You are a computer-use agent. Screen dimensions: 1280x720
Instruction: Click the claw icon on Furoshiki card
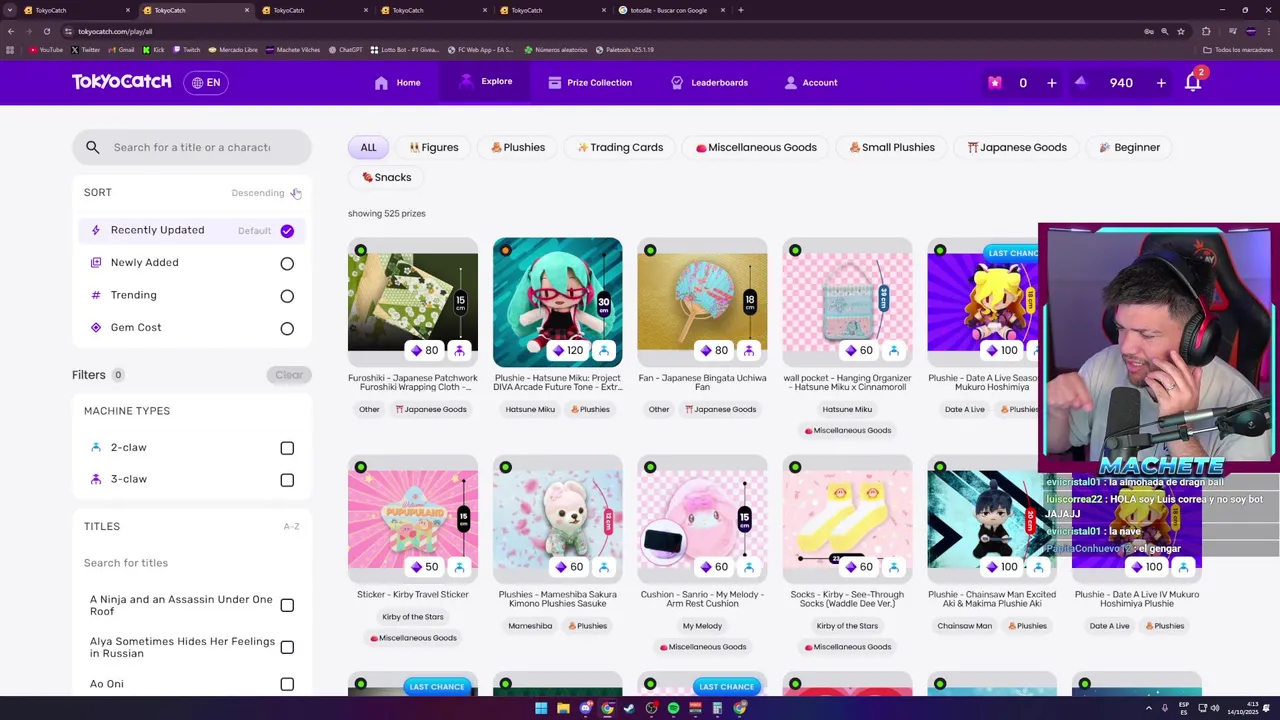point(459,351)
